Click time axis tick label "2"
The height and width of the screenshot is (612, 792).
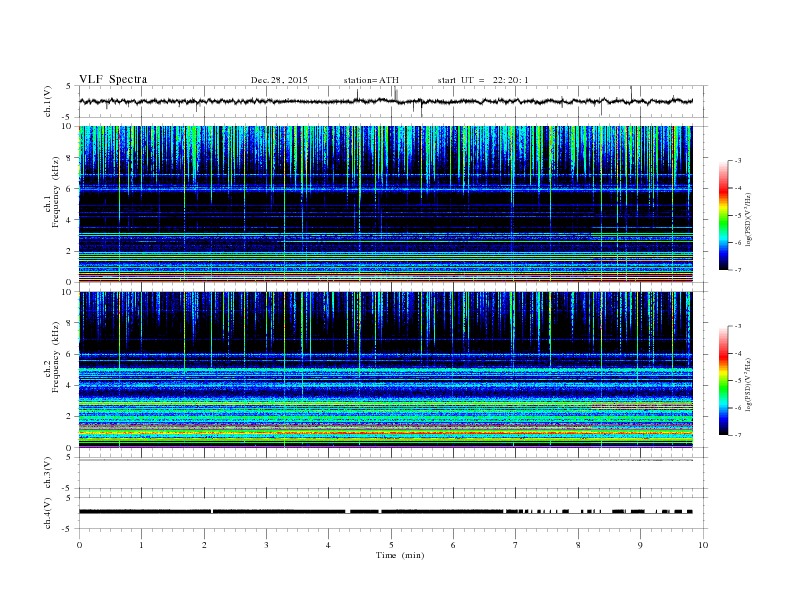click(204, 545)
